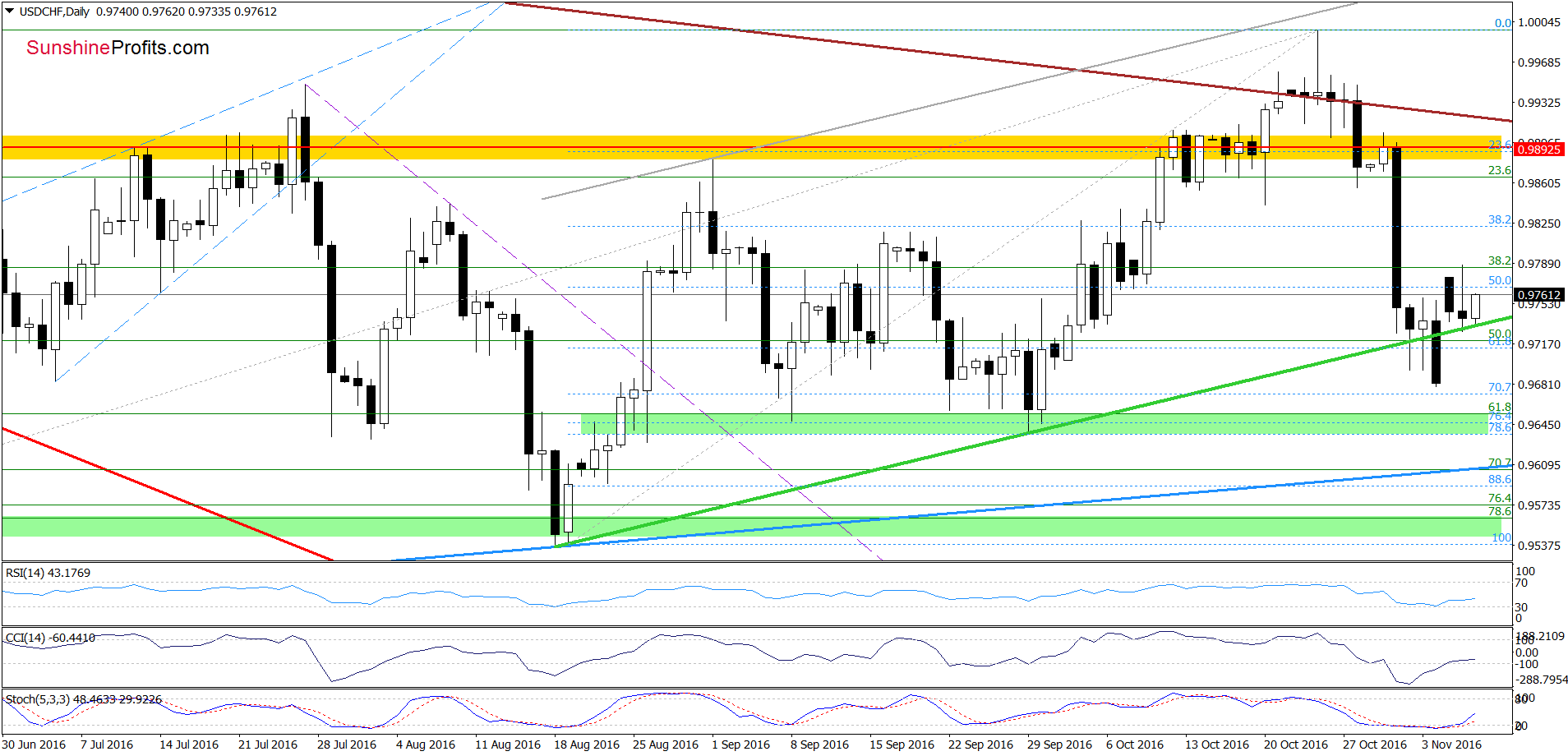
Task: Click the 0.98605 price axis value
Action: [x=1538, y=183]
